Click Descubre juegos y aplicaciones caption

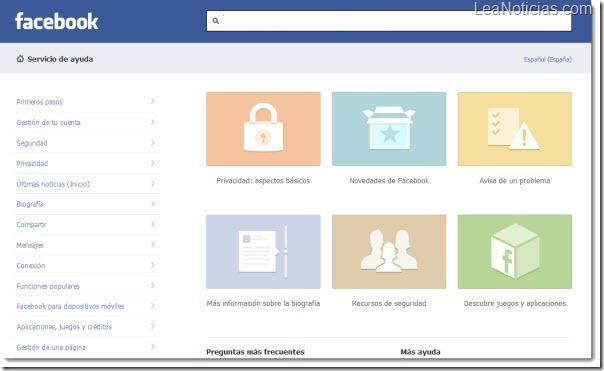point(515,304)
